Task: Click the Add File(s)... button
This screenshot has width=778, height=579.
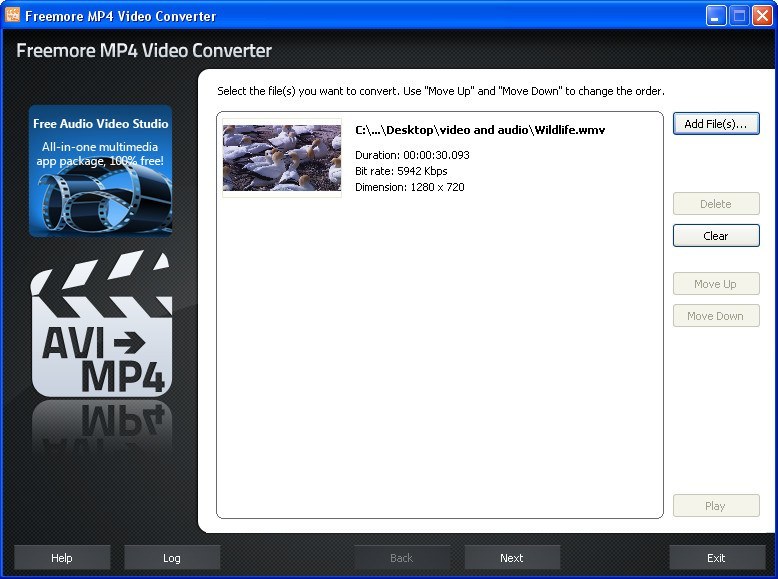Action: [716, 124]
